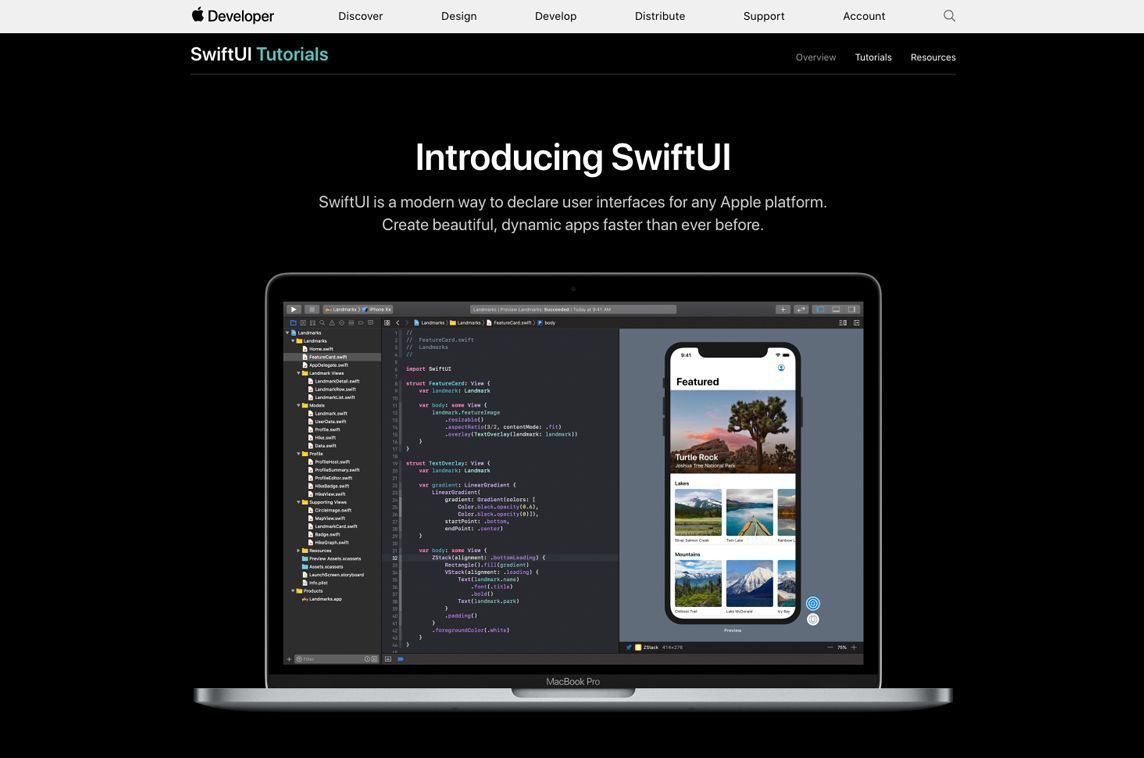
Task: Open the Support menu
Action: (764, 16)
